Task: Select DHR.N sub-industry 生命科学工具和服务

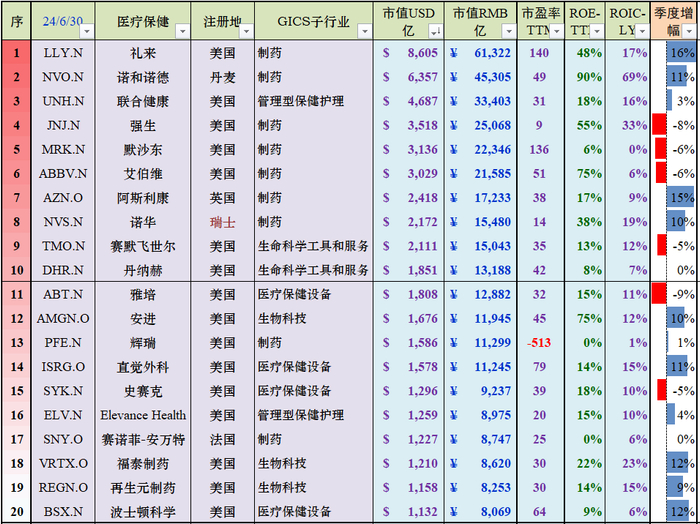Action: click(313, 270)
